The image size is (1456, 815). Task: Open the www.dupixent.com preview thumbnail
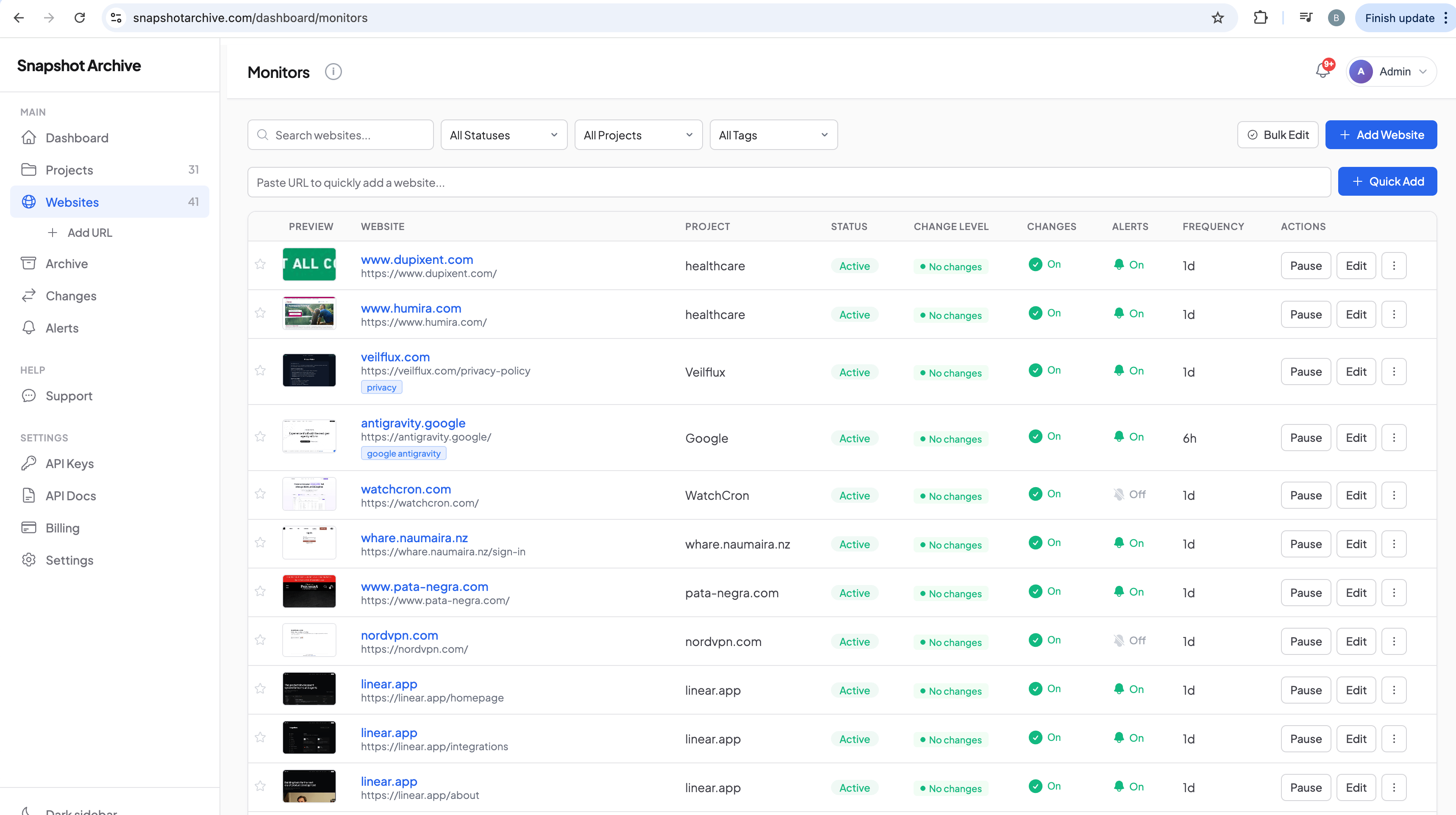pyautogui.click(x=309, y=264)
